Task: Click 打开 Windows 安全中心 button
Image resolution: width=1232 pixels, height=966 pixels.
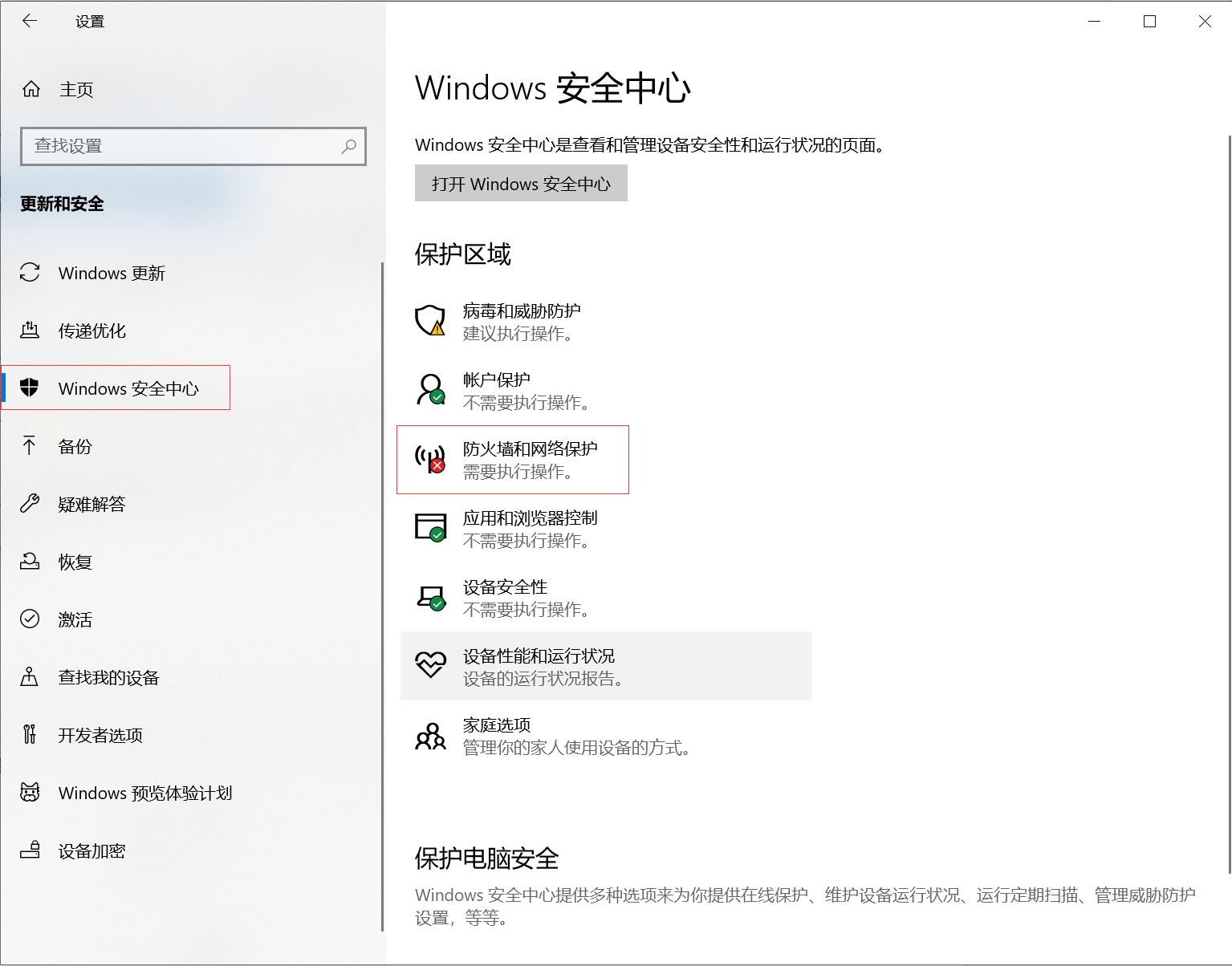Action: point(520,184)
